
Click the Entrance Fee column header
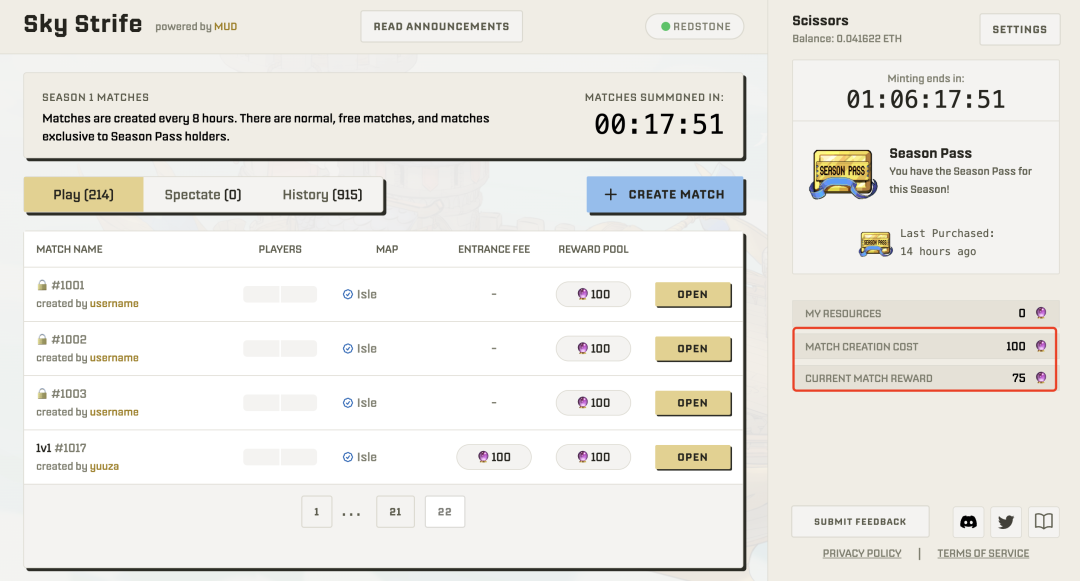[x=494, y=249]
